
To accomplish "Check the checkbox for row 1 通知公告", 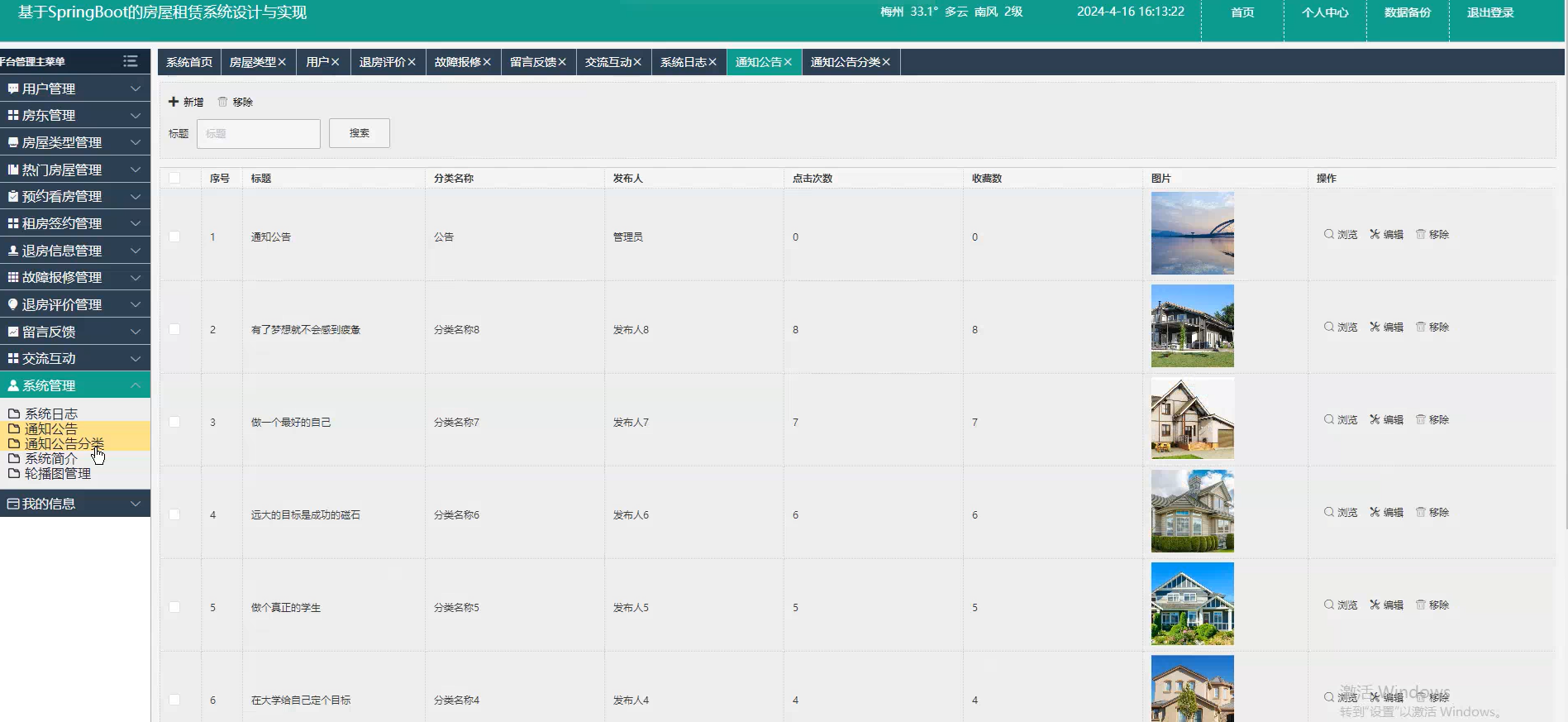I will (x=174, y=237).
